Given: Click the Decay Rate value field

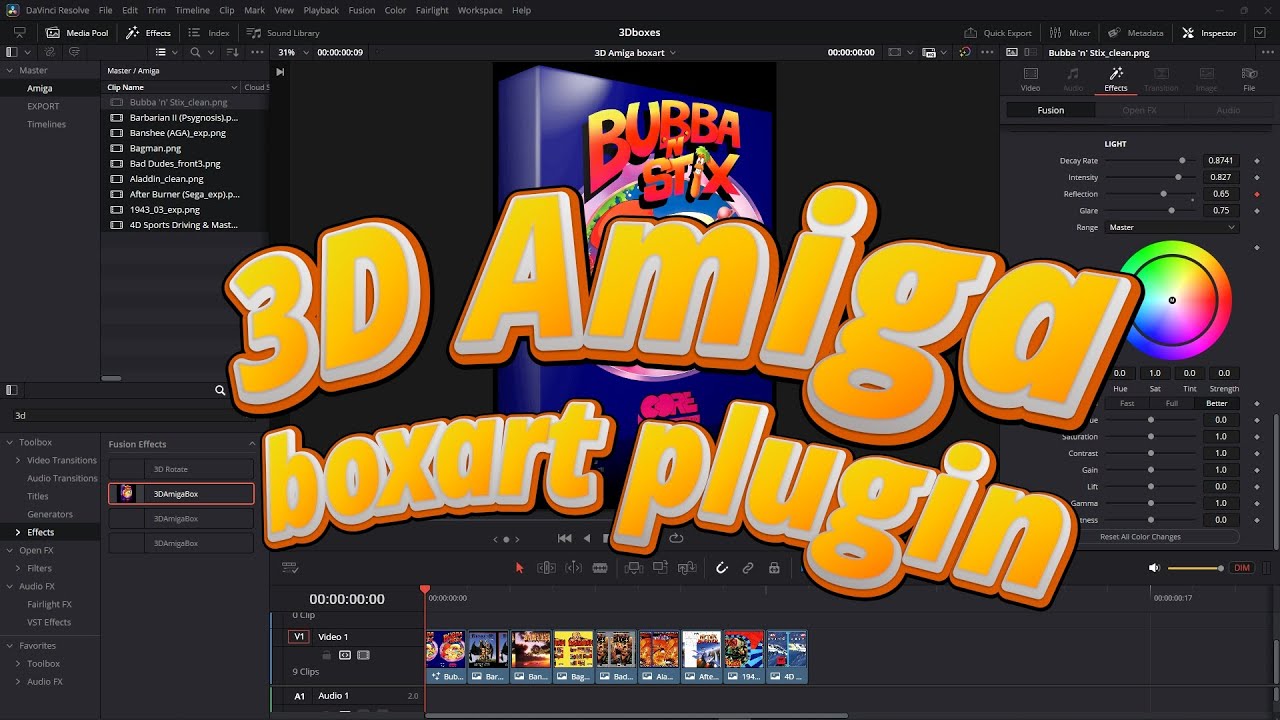Looking at the screenshot, I should pyautogui.click(x=1221, y=160).
